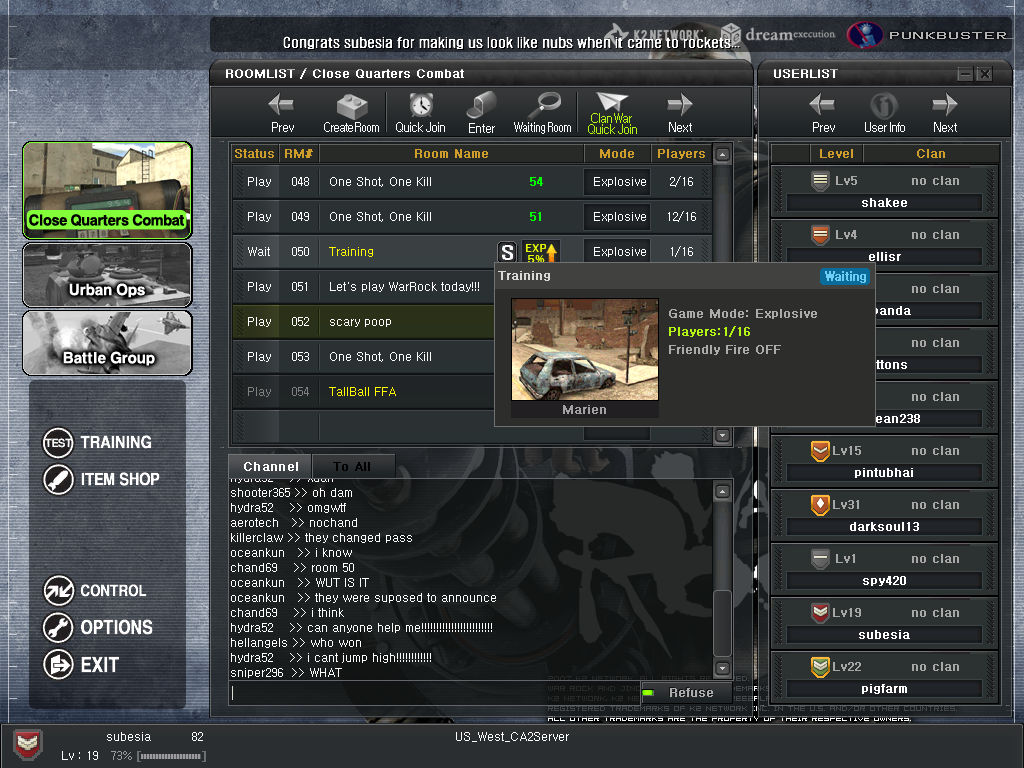
Task: Open Create Room brick icon
Action: (351, 113)
